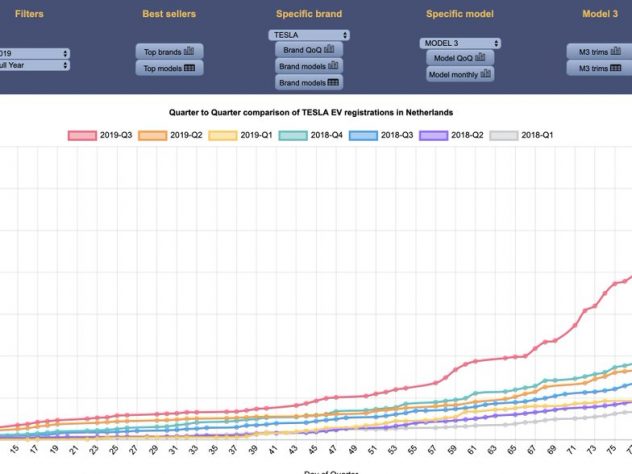This screenshot has width=632, height=474.
Task: Open the Model QoQ chart
Action: click(460, 58)
